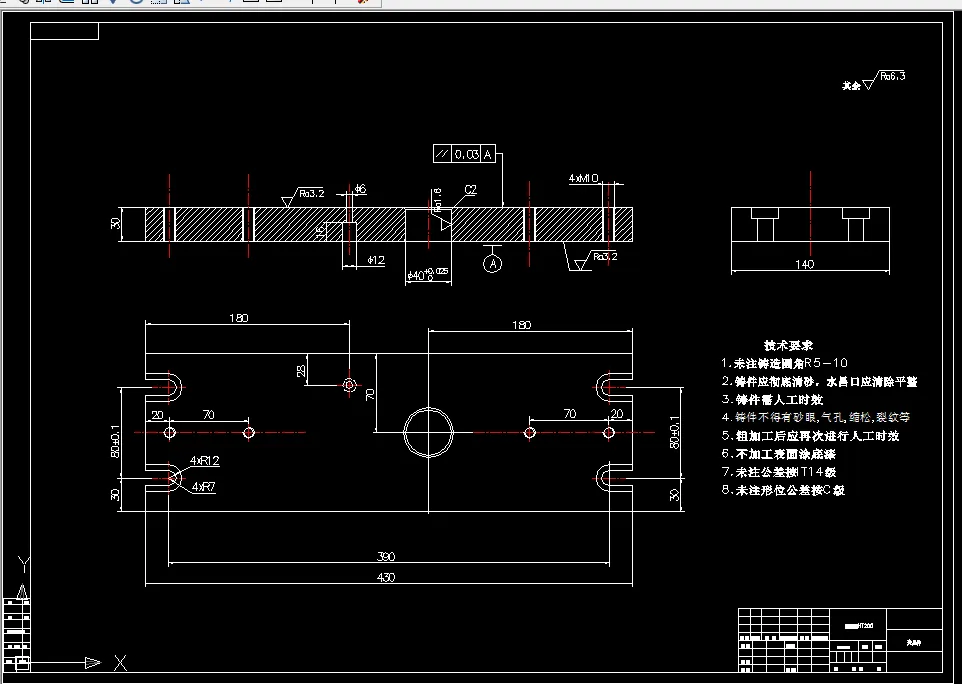Select the 4xM10 thread callout
The height and width of the screenshot is (684, 962).
tap(583, 179)
